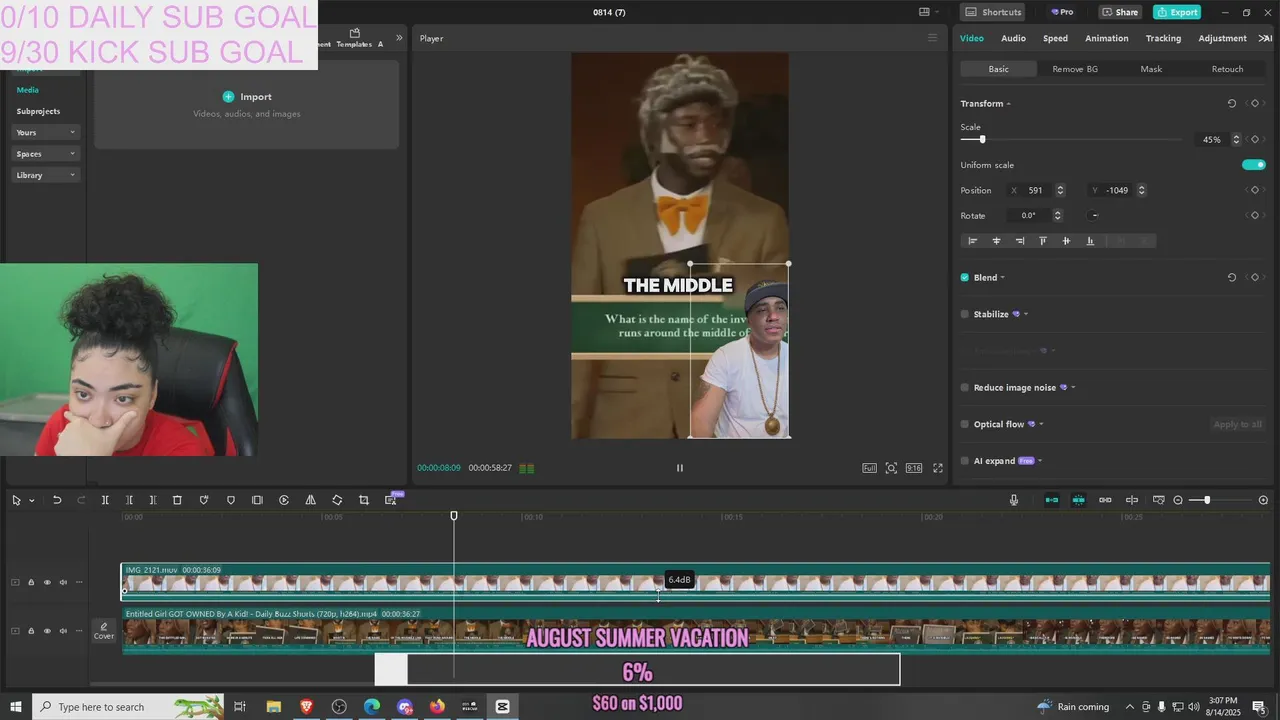This screenshot has width=1280, height=720.
Task: Click the player zoom scan icon
Action: [891, 468]
